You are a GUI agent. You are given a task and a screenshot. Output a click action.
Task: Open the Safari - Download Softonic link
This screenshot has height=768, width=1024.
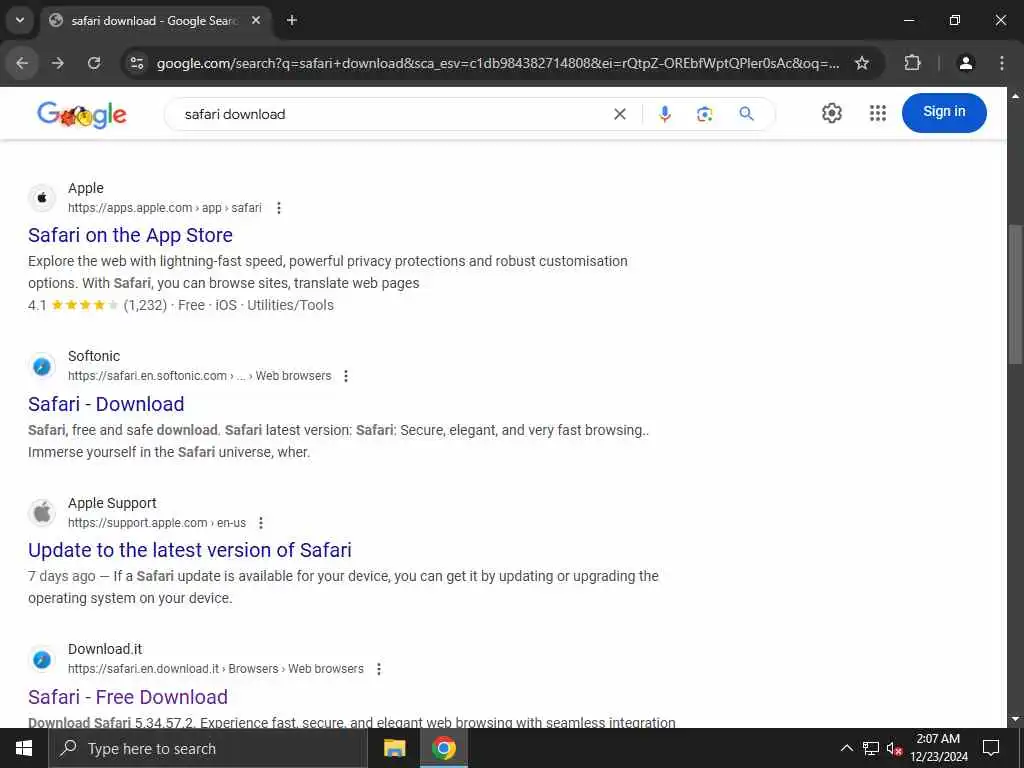[106, 404]
